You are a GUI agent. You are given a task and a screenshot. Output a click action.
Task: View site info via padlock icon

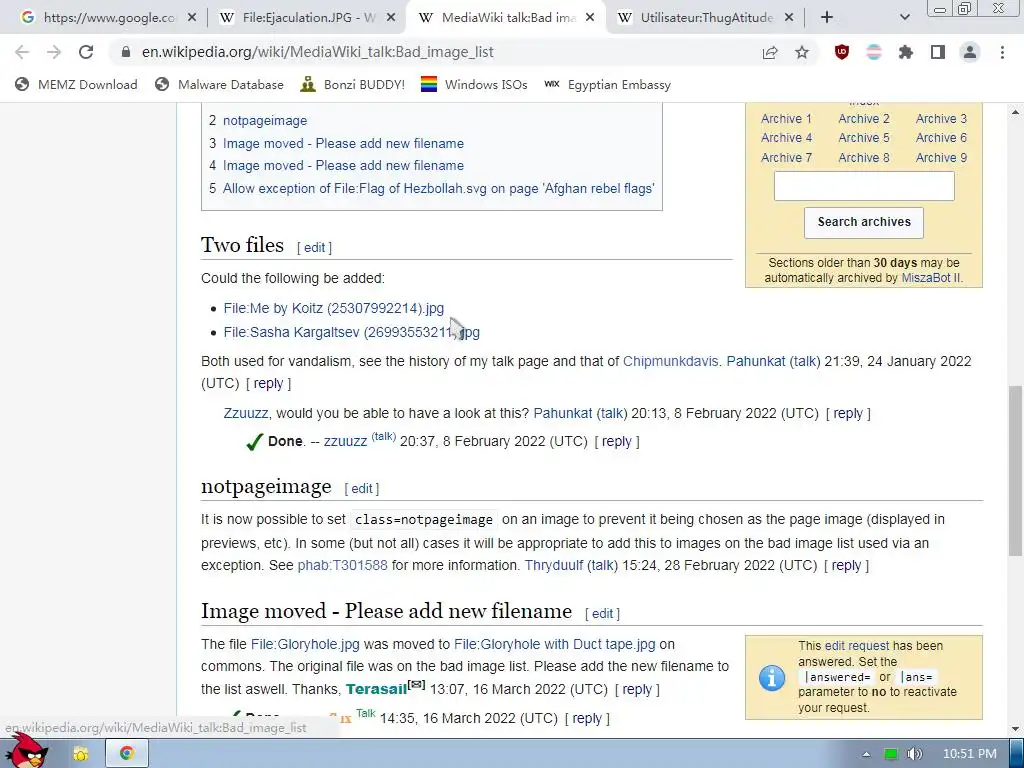click(x=126, y=52)
